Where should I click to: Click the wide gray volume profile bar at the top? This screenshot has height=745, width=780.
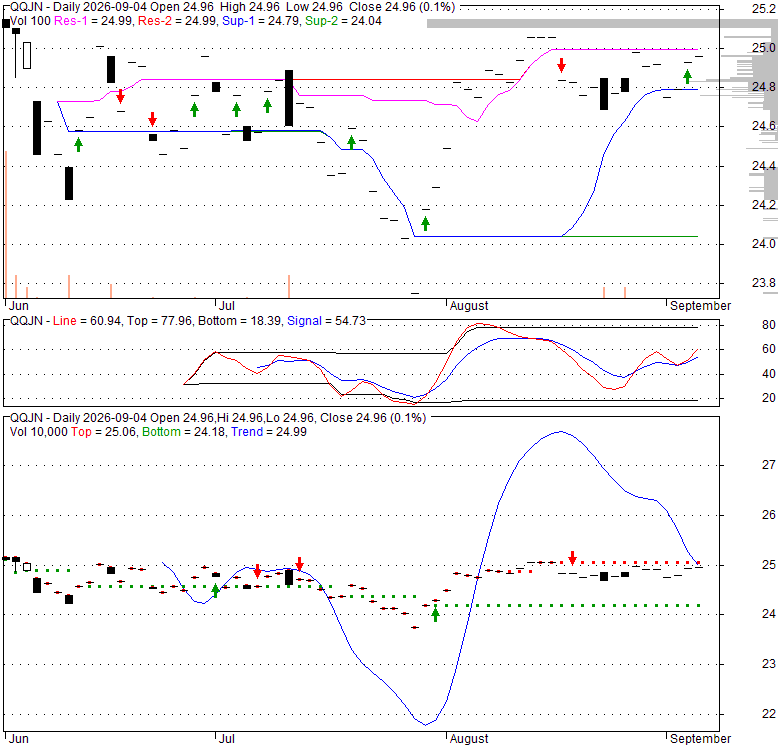tap(603, 23)
